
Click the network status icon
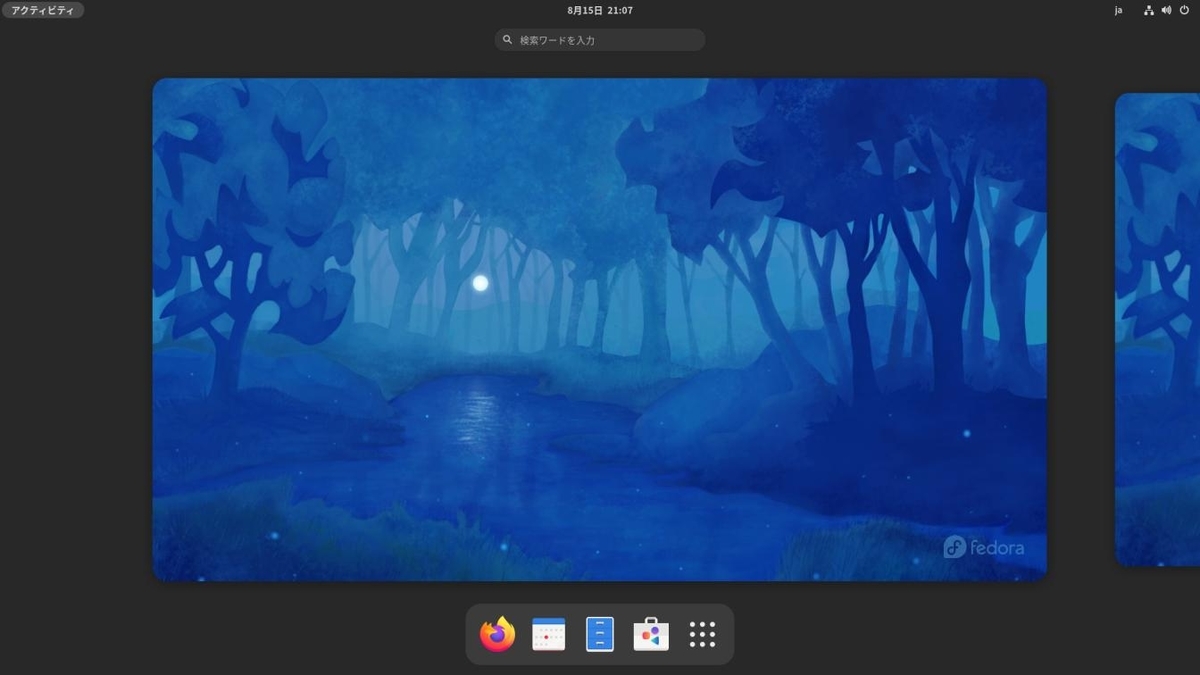click(1149, 10)
